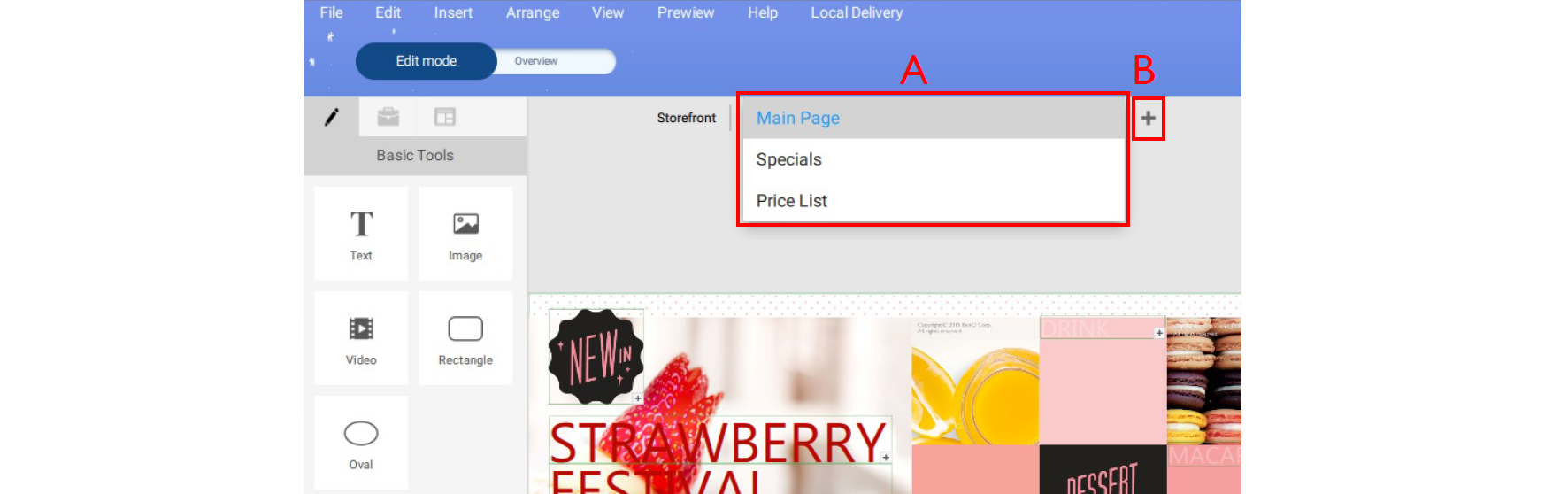Select the NEW IN badge image
The image size is (1568, 494).
coord(596,357)
